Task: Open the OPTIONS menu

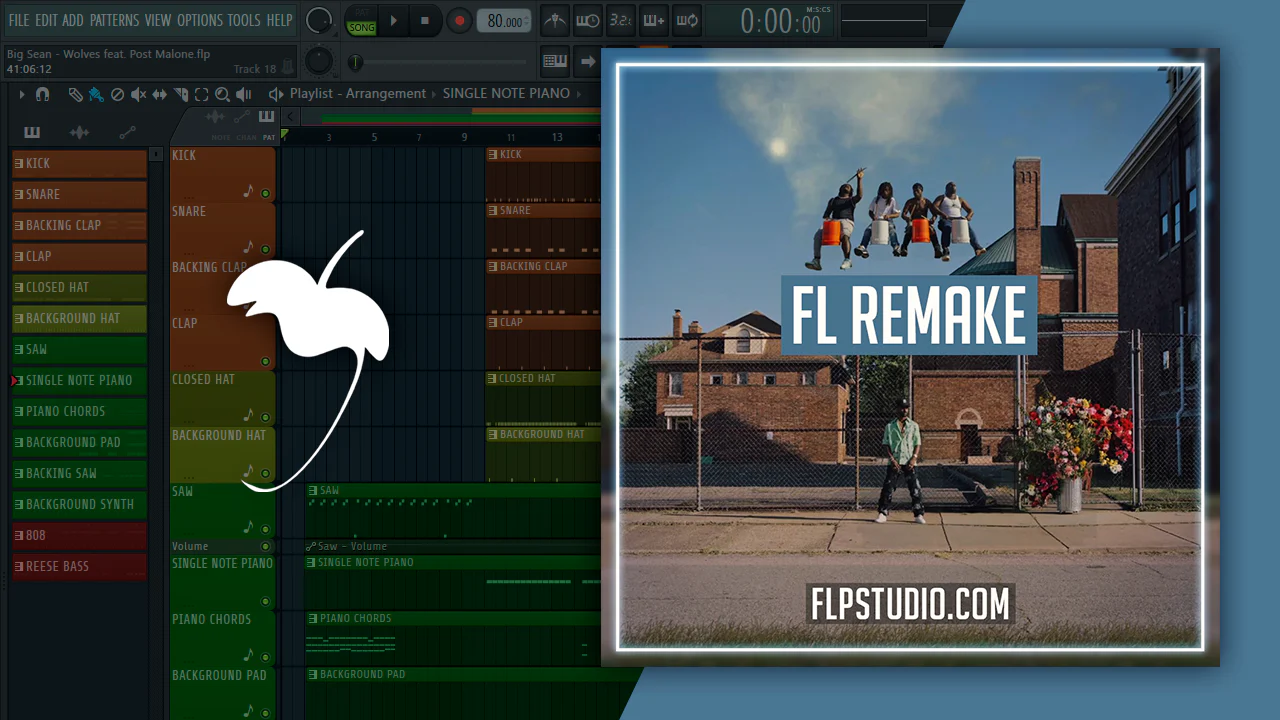Action: 200,20
